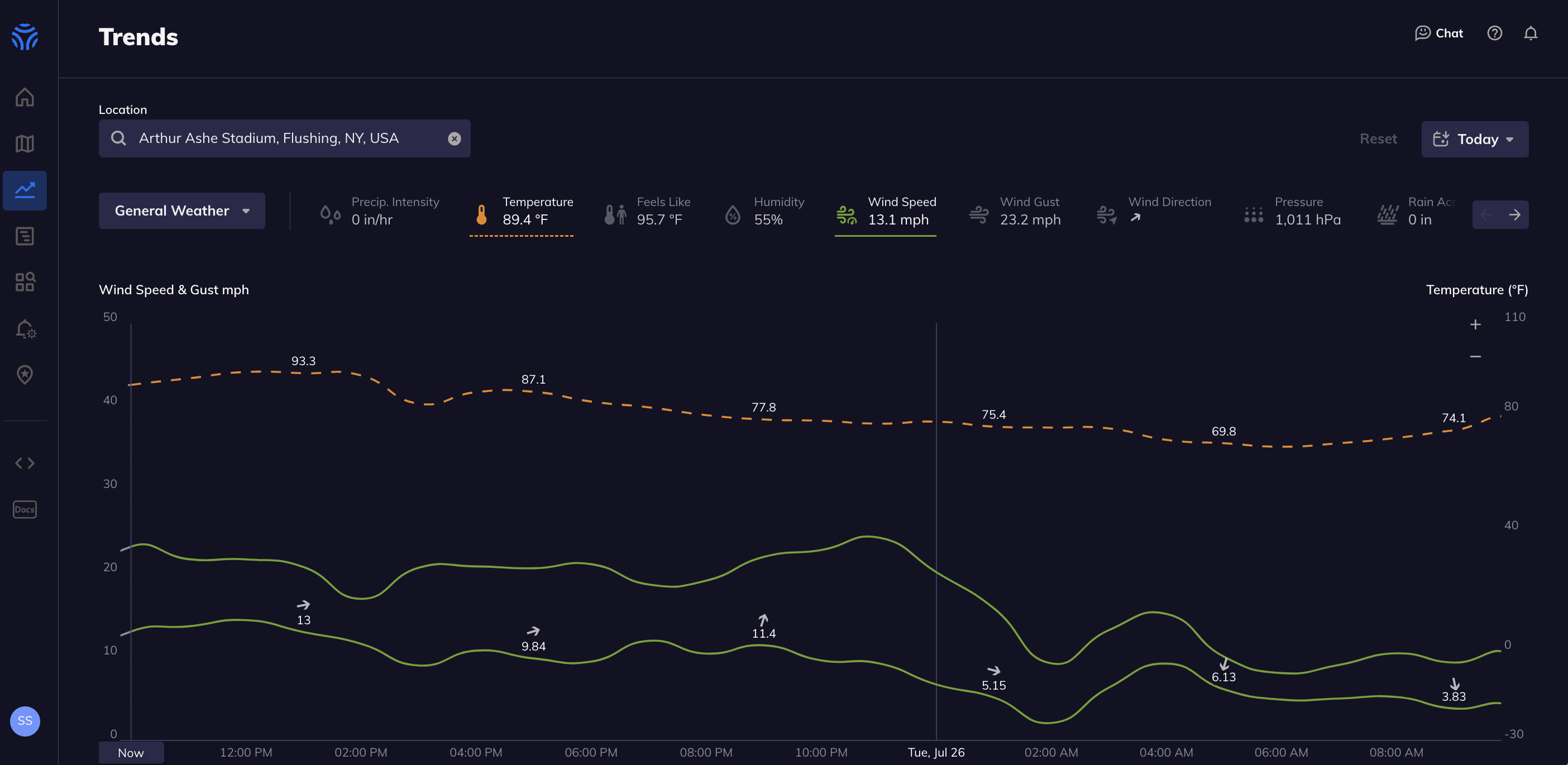The width and height of the screenshot is (1568, 765).
Task: Click the Temperature (°F) axis title
Action: (x=1476, y=290)
